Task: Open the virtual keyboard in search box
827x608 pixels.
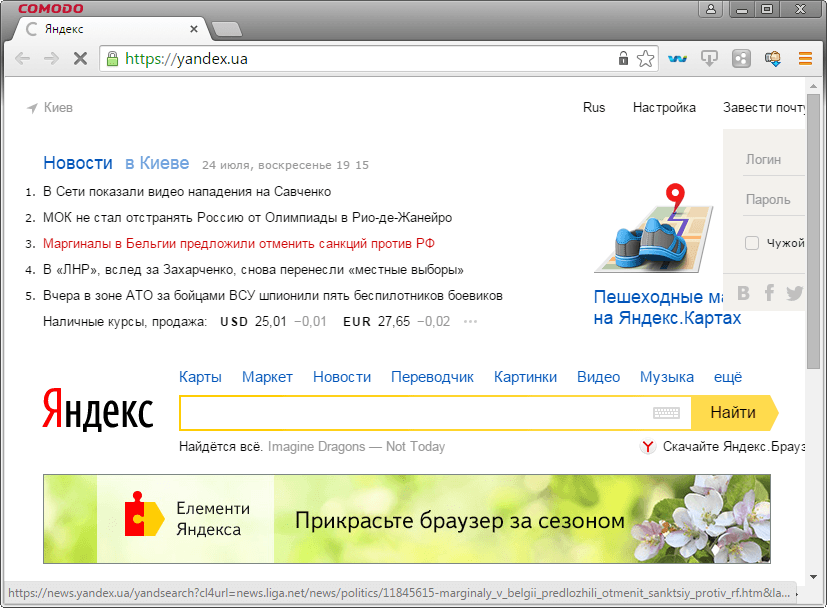Action: coord(666,412)
